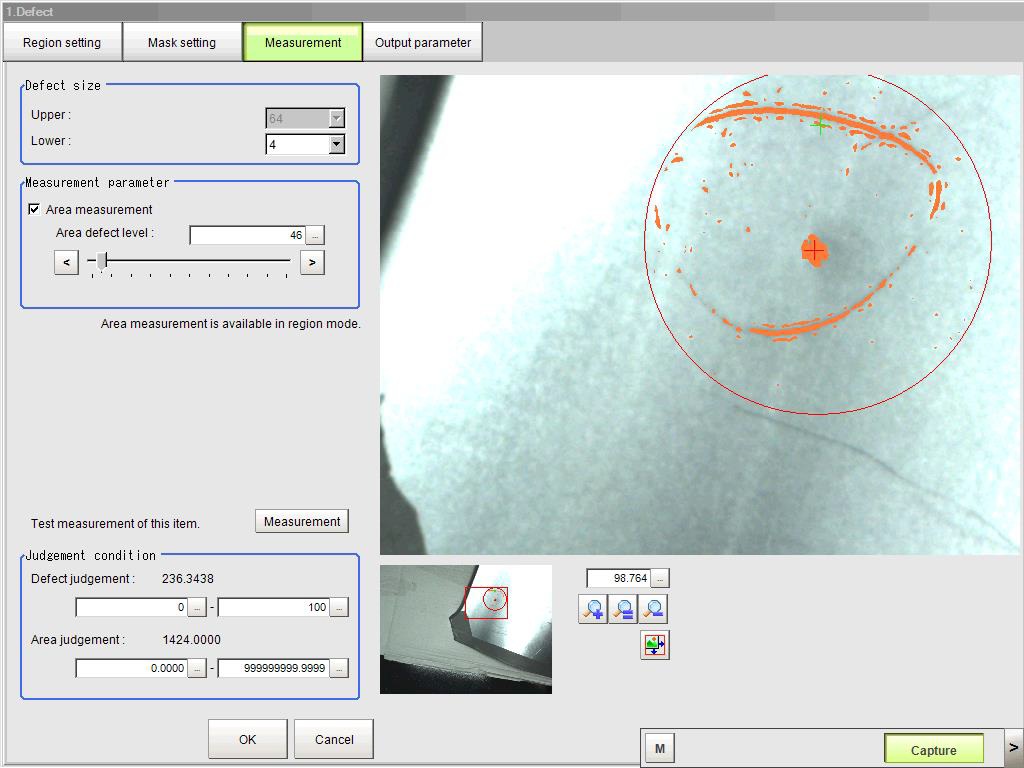Run the test Measurement button

click(x=302, y=521)
